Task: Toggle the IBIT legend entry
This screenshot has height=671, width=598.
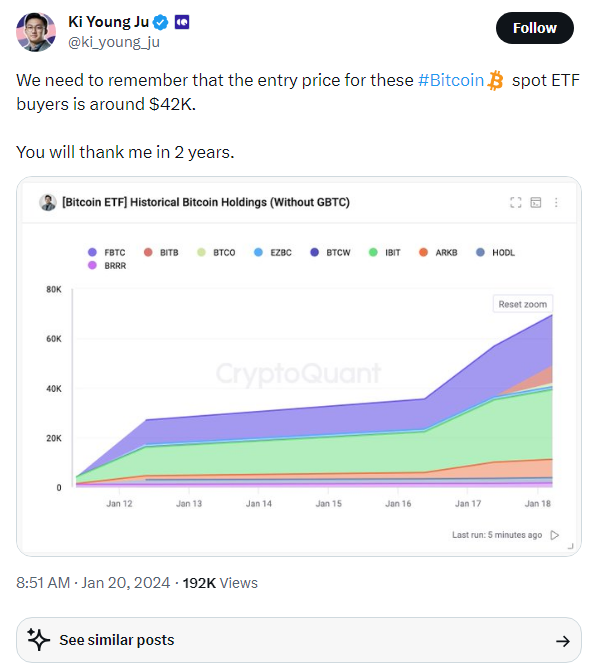Action: tap(384, 252)
